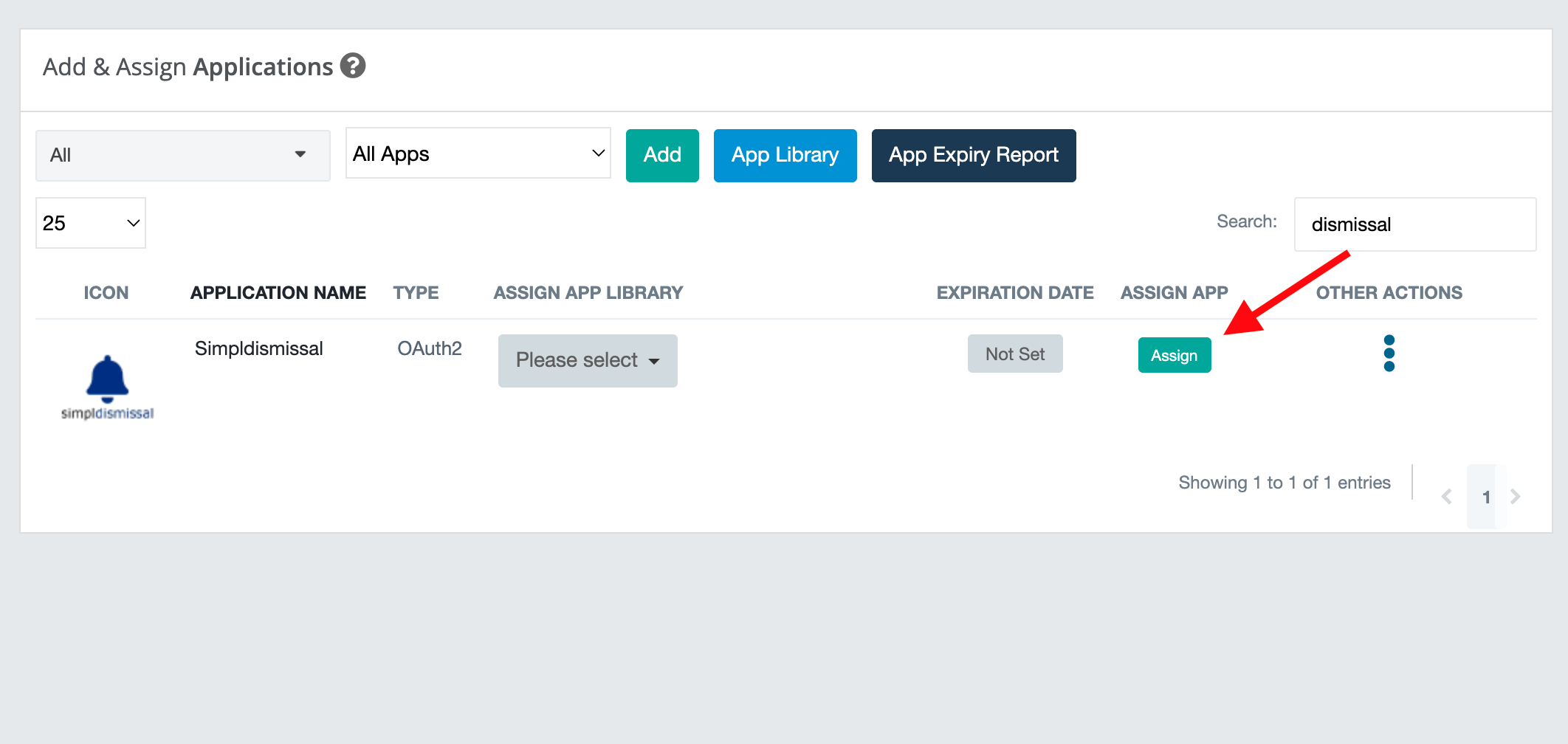Click the Assign button for Simpldismissal
Image resolution: width=1568 pixels, height=744 pixels.
coord(1174,355)
